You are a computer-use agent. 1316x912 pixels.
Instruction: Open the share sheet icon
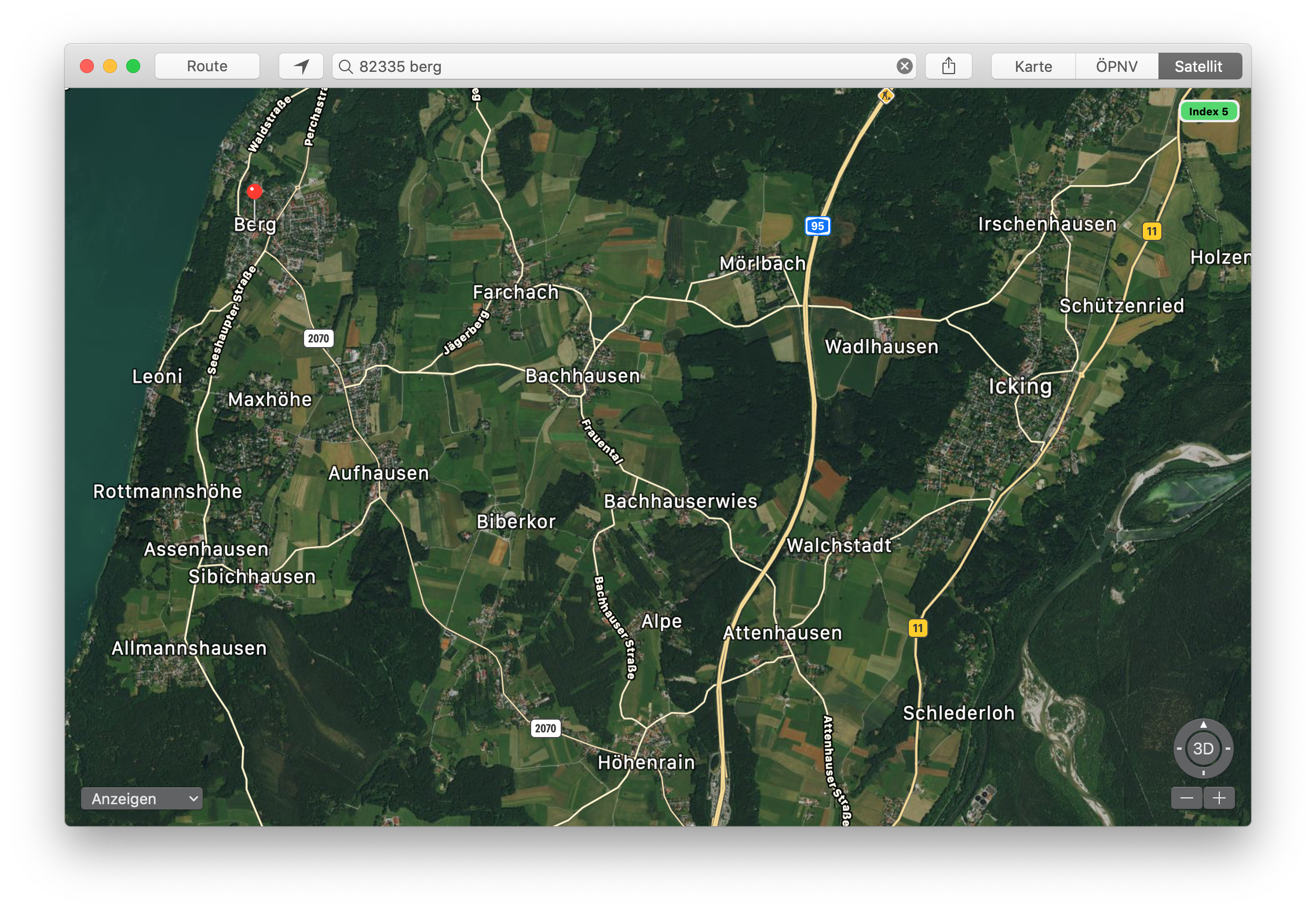[x=948, y=66]
